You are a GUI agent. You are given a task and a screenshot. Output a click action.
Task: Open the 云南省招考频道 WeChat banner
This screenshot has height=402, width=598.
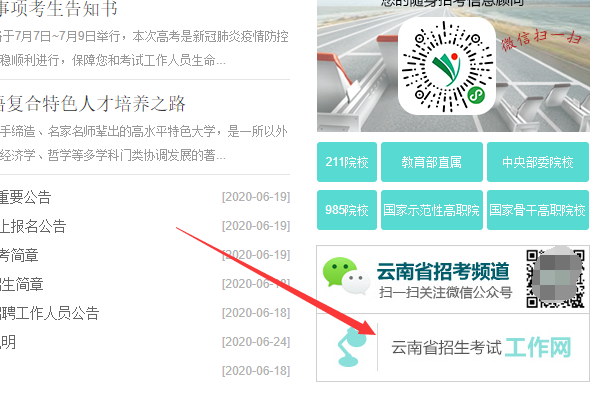[453, 279]
